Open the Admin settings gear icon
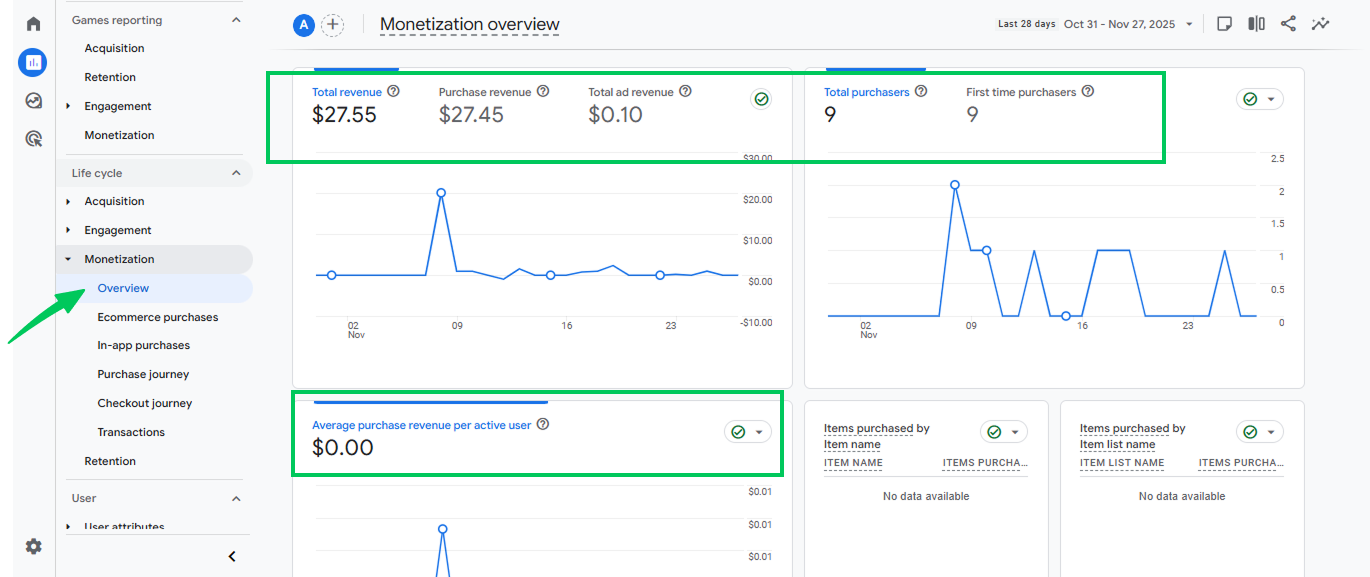The image size is (1370, 577). point(33,546)
